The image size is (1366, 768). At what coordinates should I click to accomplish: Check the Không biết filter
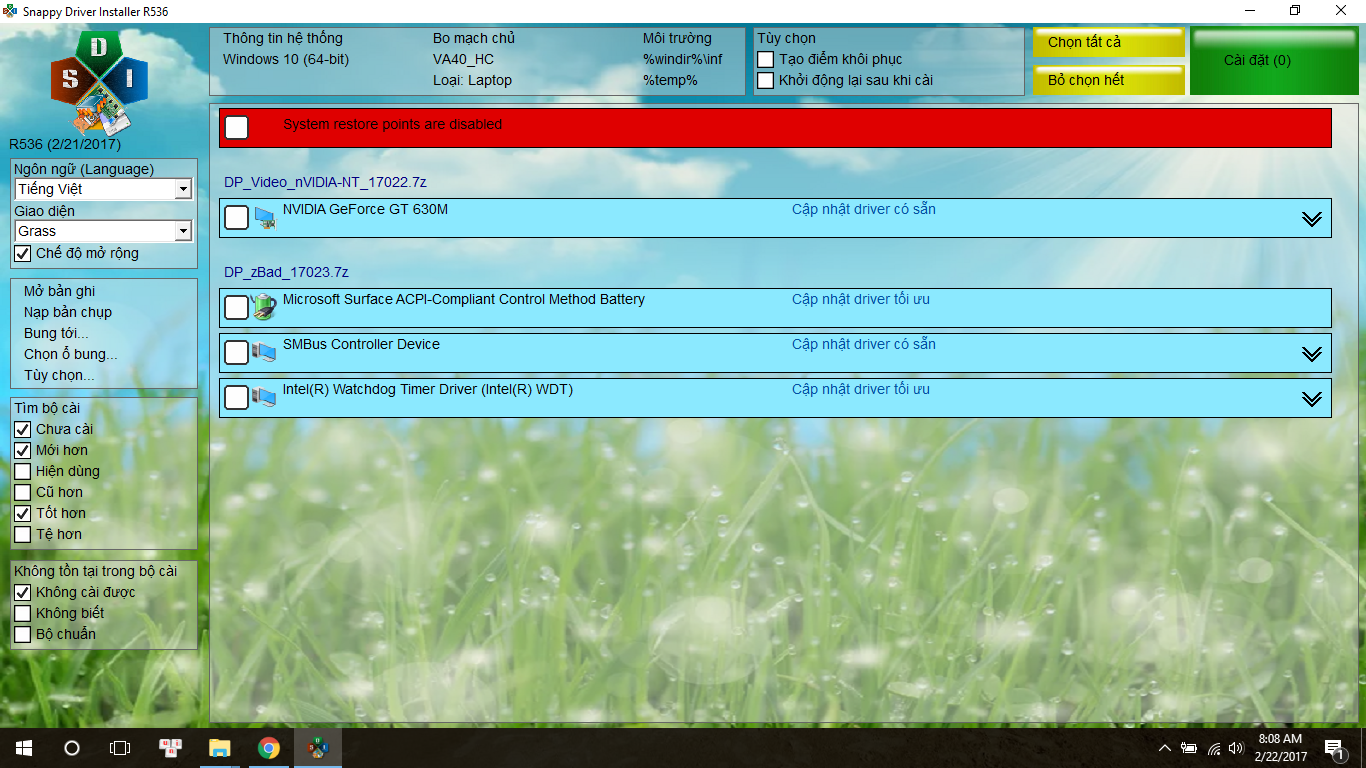point(23,613)
